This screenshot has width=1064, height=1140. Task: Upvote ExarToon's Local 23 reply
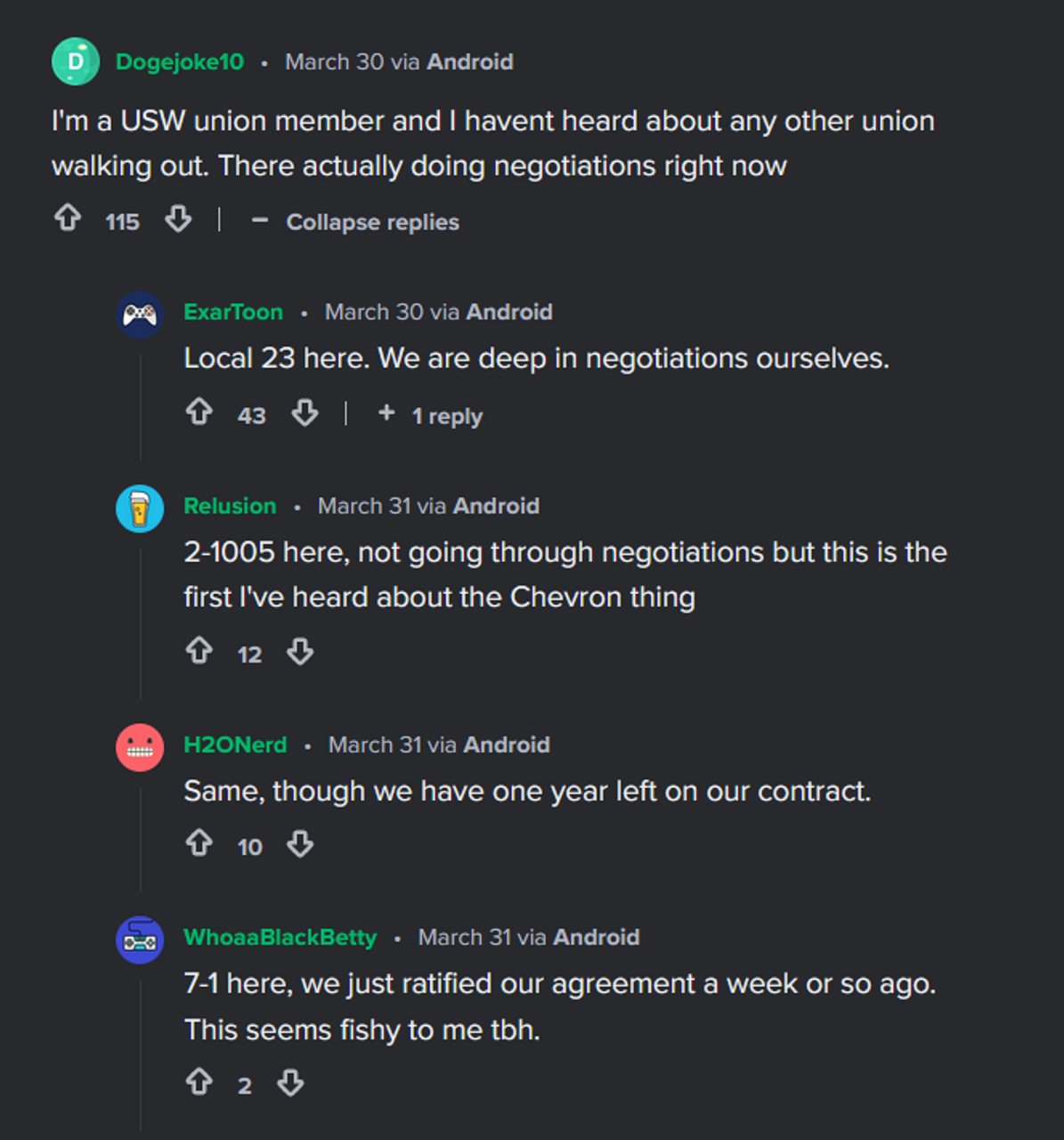click(x=199, y=412)
